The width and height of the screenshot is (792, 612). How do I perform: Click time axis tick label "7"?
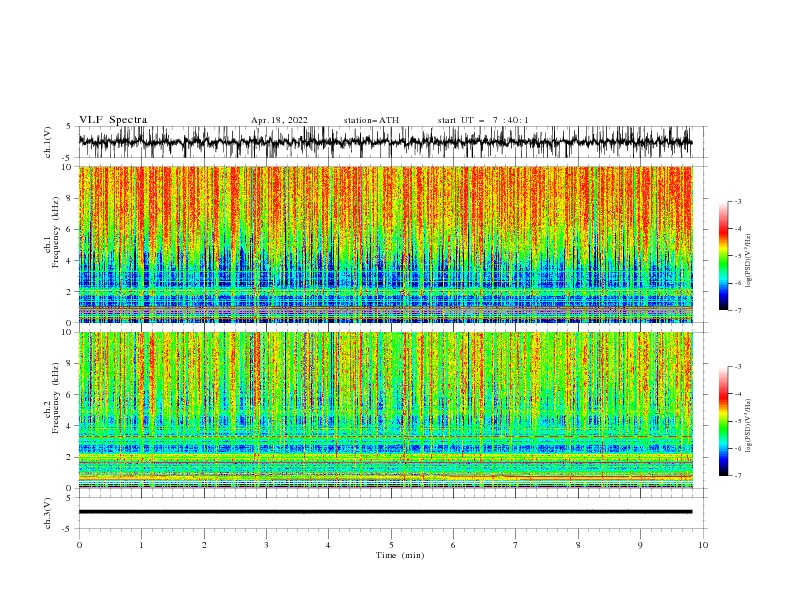[x=516, y=545]
